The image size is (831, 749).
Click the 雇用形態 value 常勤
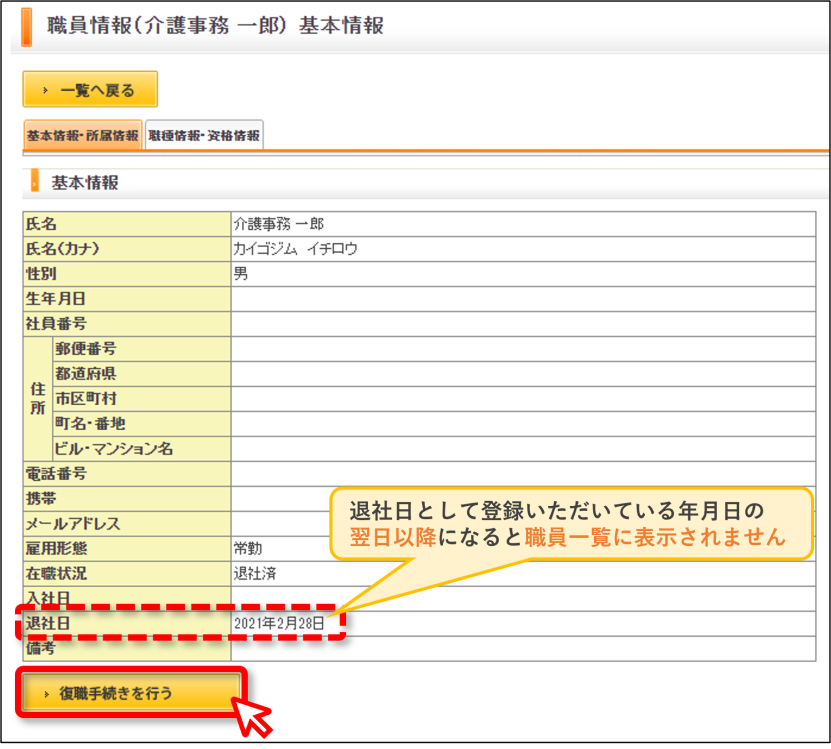(248, 548)
